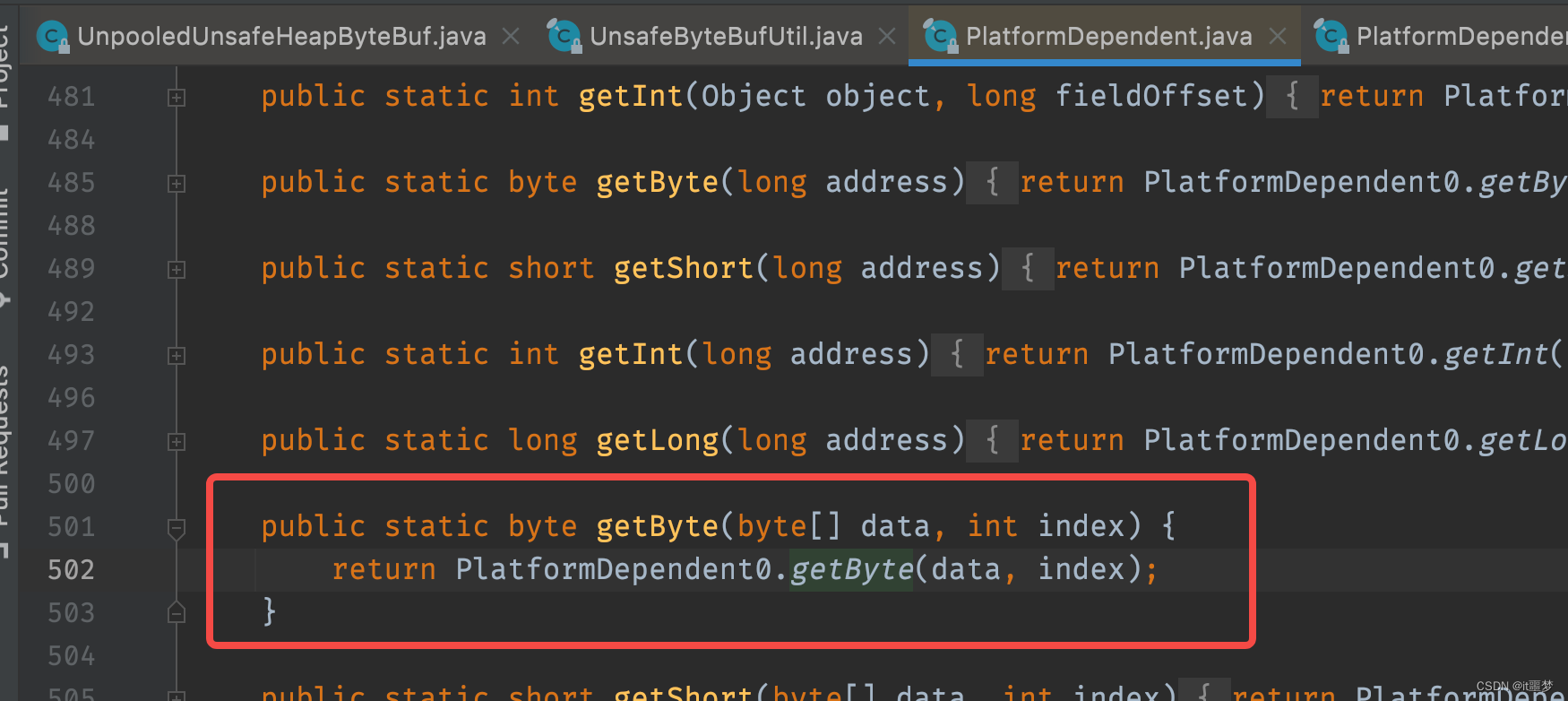Click line number 502 in gutter
Viewport: 1568px width, 701px height.
72,569
